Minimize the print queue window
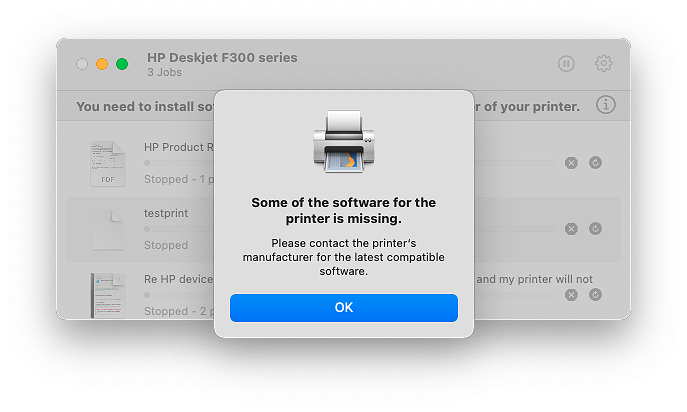Screen dimensions: 687x412 click(x=102, y=64)
